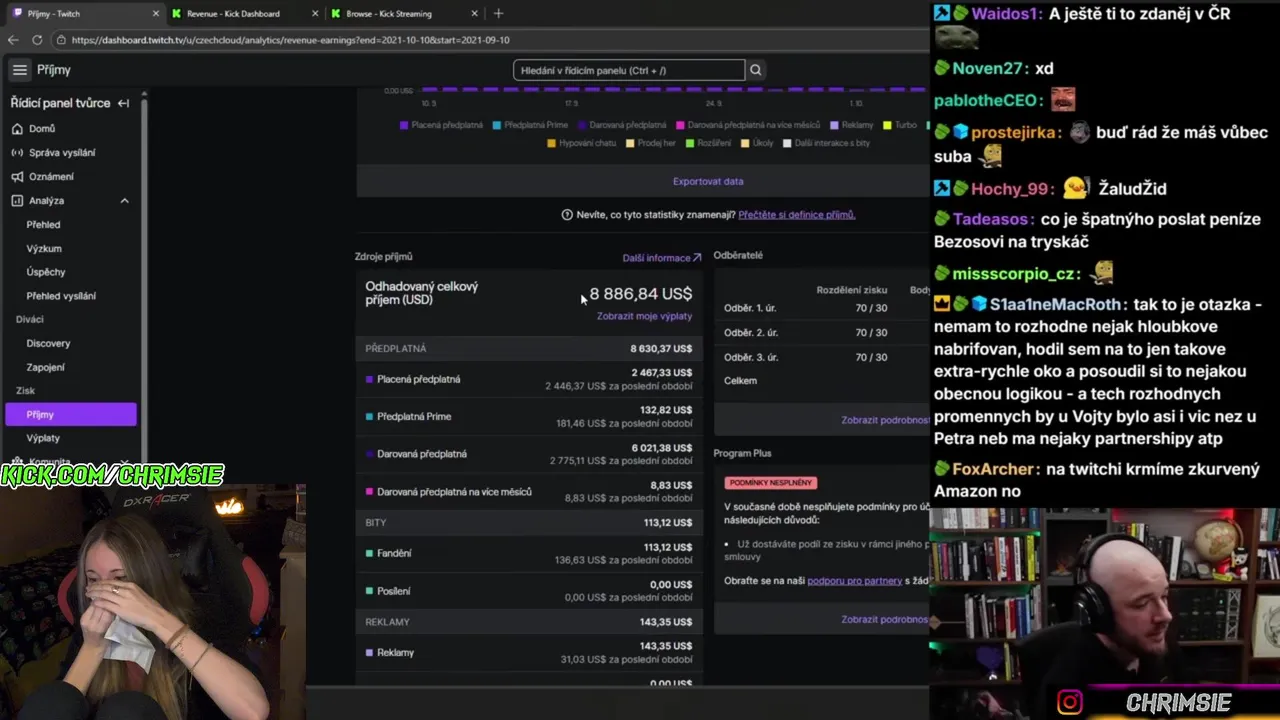The height and width of the screenshot is (720, 1280).
Task: Click the Domů home icon
Action: [x=17, y=129]
